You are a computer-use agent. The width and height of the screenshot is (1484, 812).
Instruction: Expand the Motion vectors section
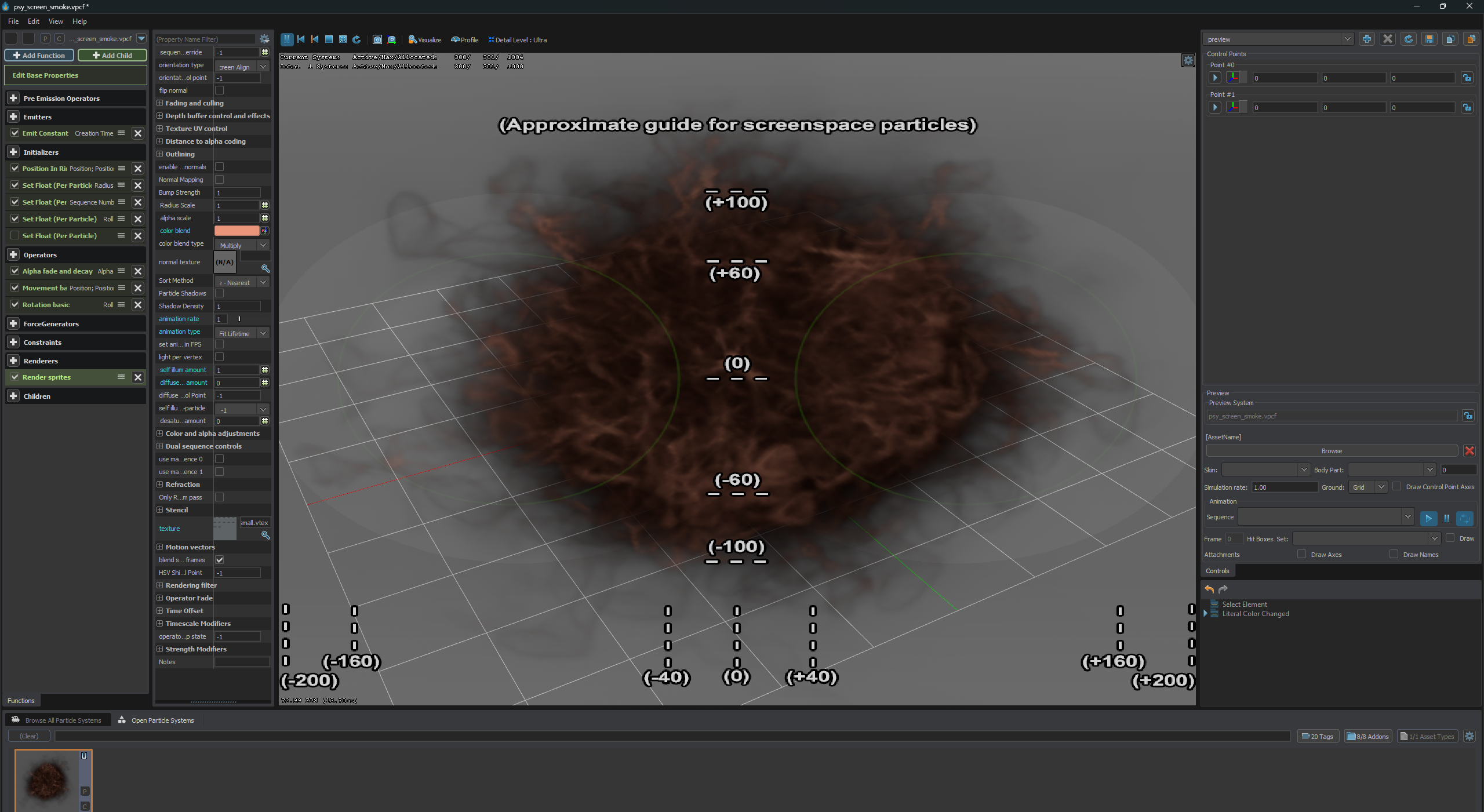point(159,547)
